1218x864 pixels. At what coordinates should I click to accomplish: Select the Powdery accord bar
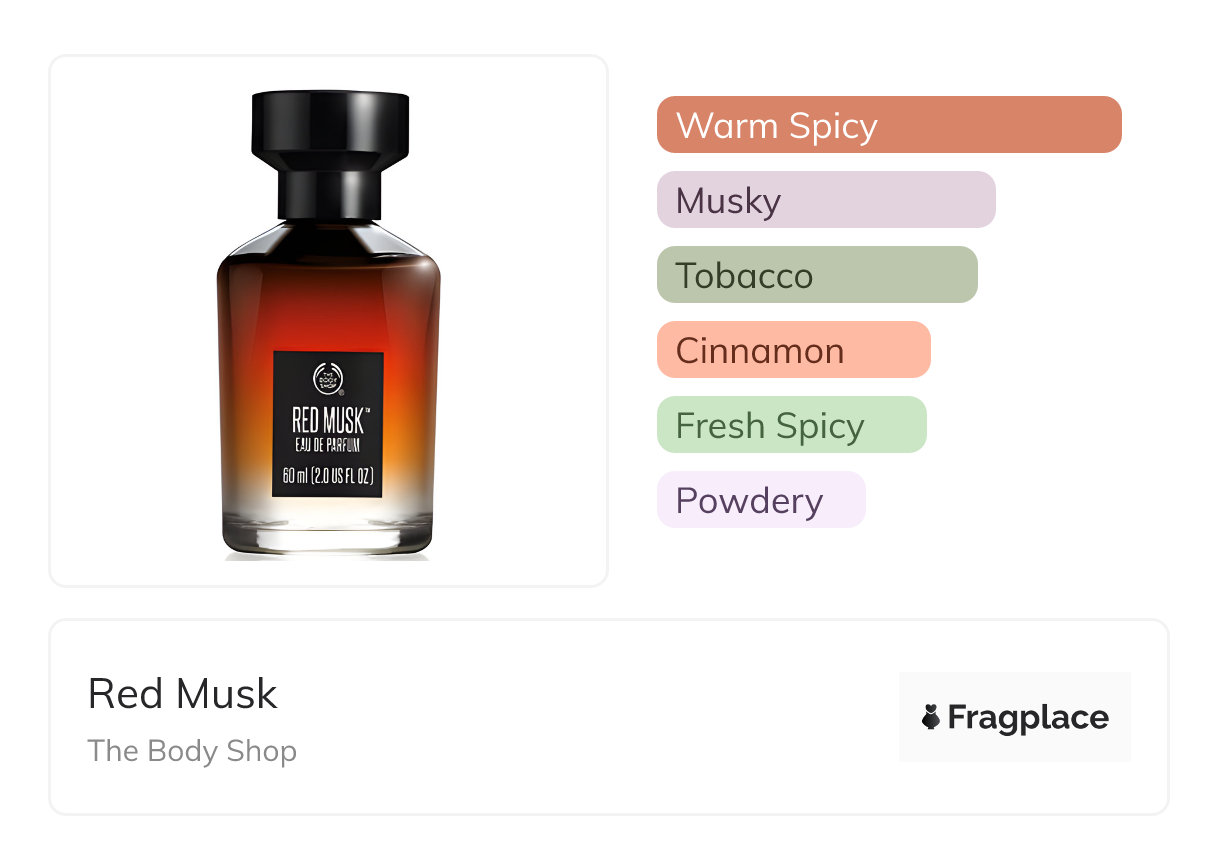click(761, 500)
